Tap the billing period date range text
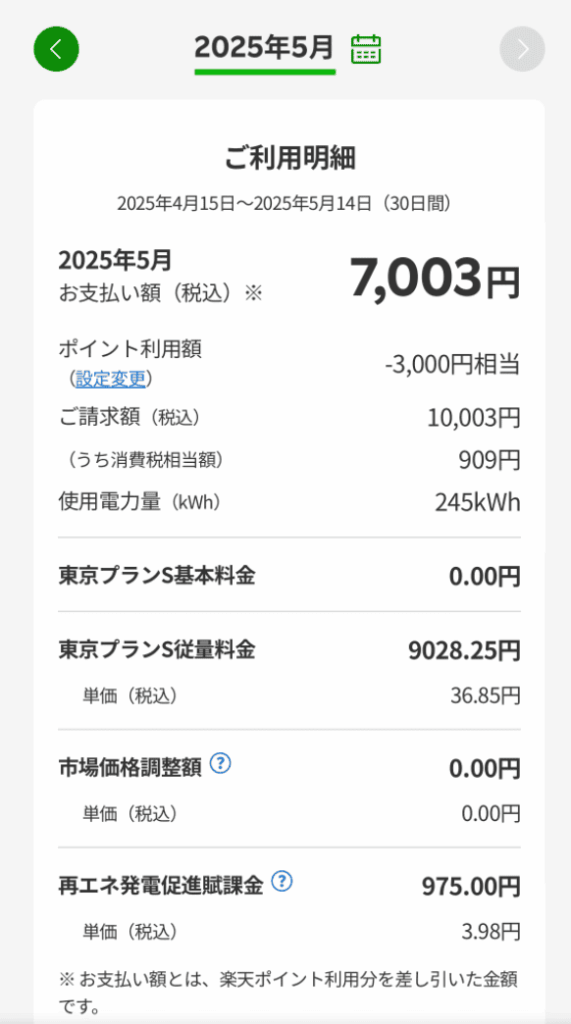Screen dimensions: 571x1024 (x=284, y=204)
